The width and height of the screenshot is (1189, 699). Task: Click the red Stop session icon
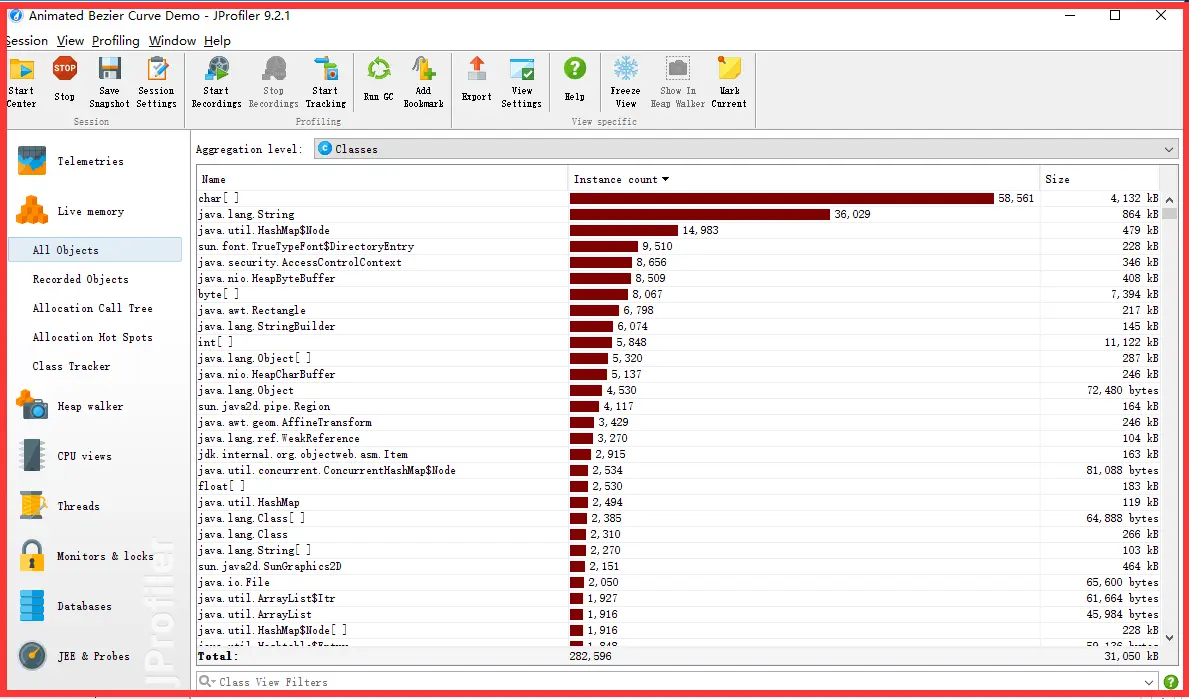64,69
